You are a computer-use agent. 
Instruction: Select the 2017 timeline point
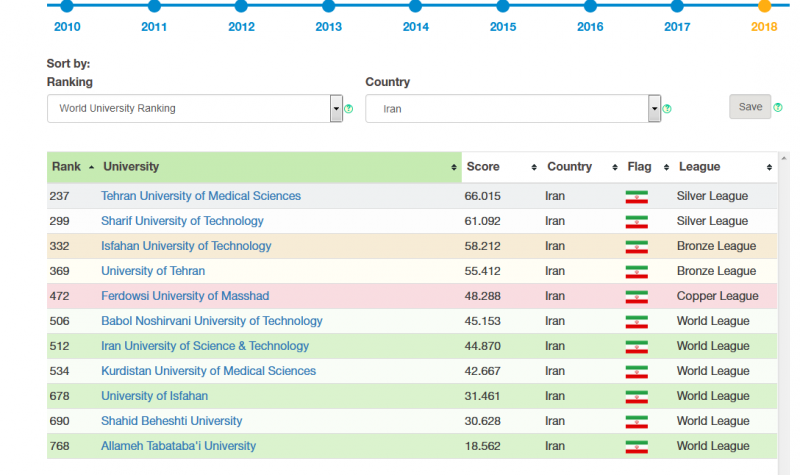pyautogui.click(x=677, y=6)
